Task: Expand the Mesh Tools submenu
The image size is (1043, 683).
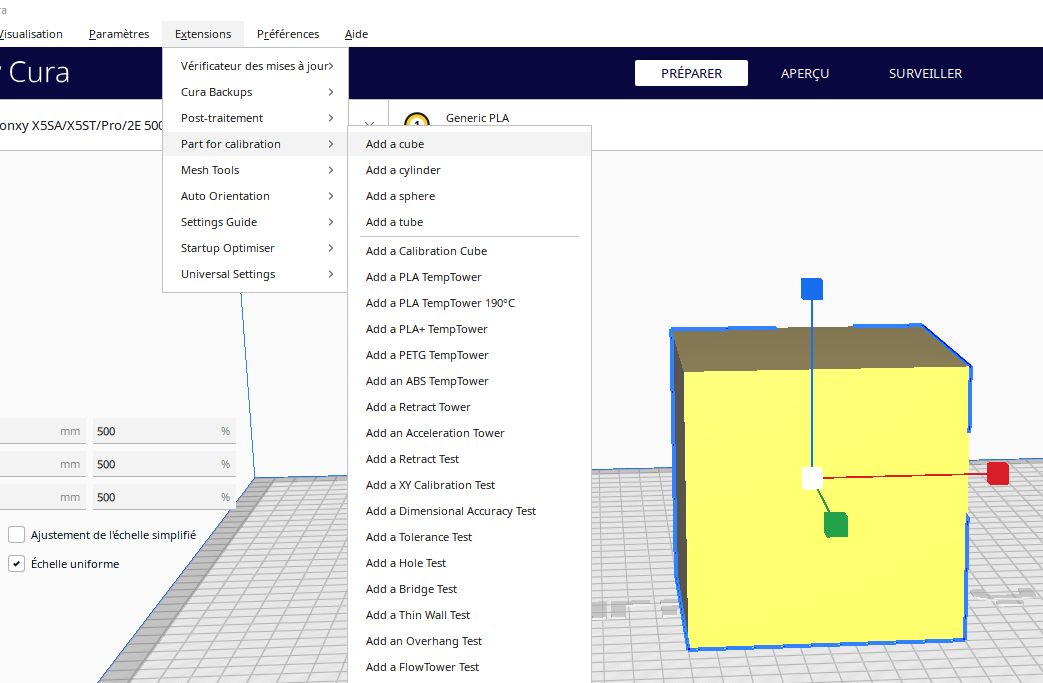Action: [255, 170]
